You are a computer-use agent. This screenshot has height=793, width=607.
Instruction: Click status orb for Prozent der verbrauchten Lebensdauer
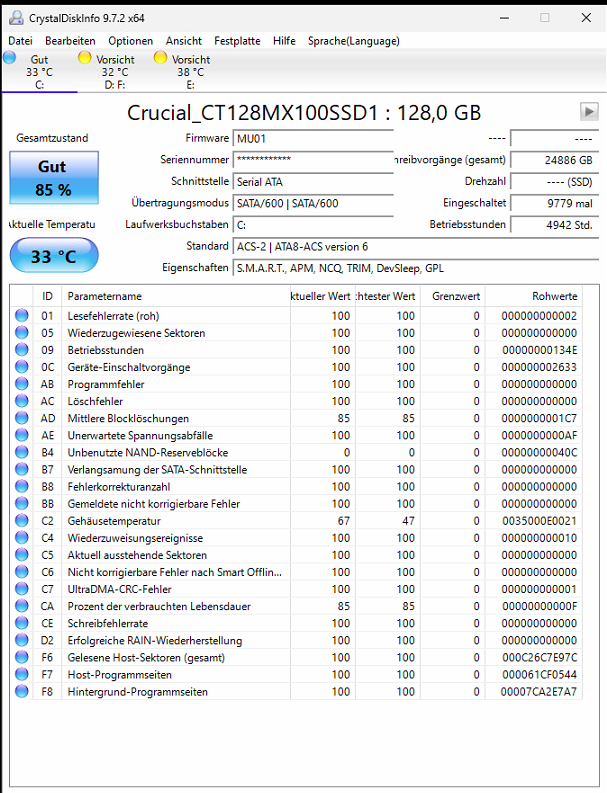click(22, 606)
